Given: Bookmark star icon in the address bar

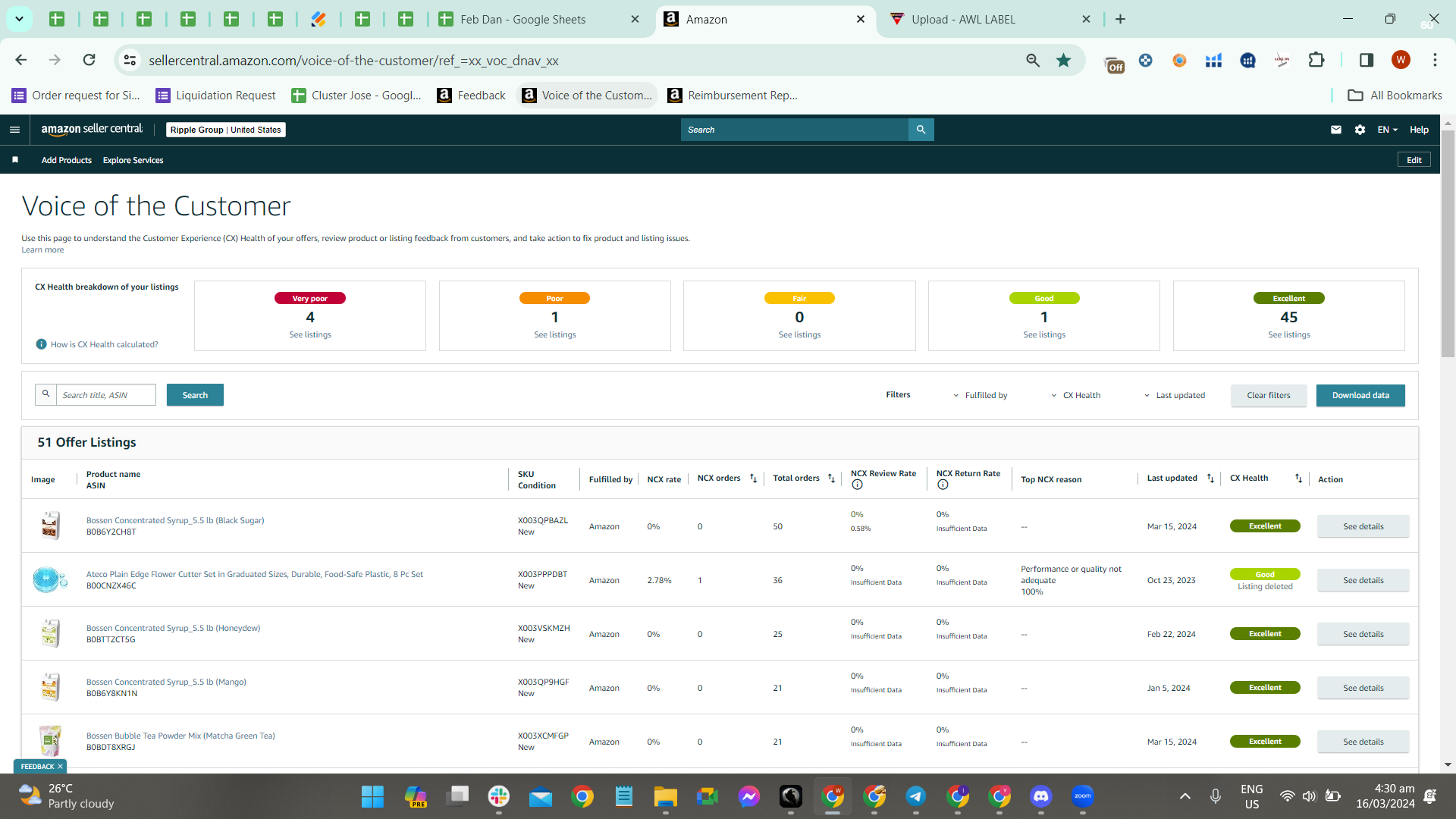Looking at the screenshot, I should point(1064,60).
